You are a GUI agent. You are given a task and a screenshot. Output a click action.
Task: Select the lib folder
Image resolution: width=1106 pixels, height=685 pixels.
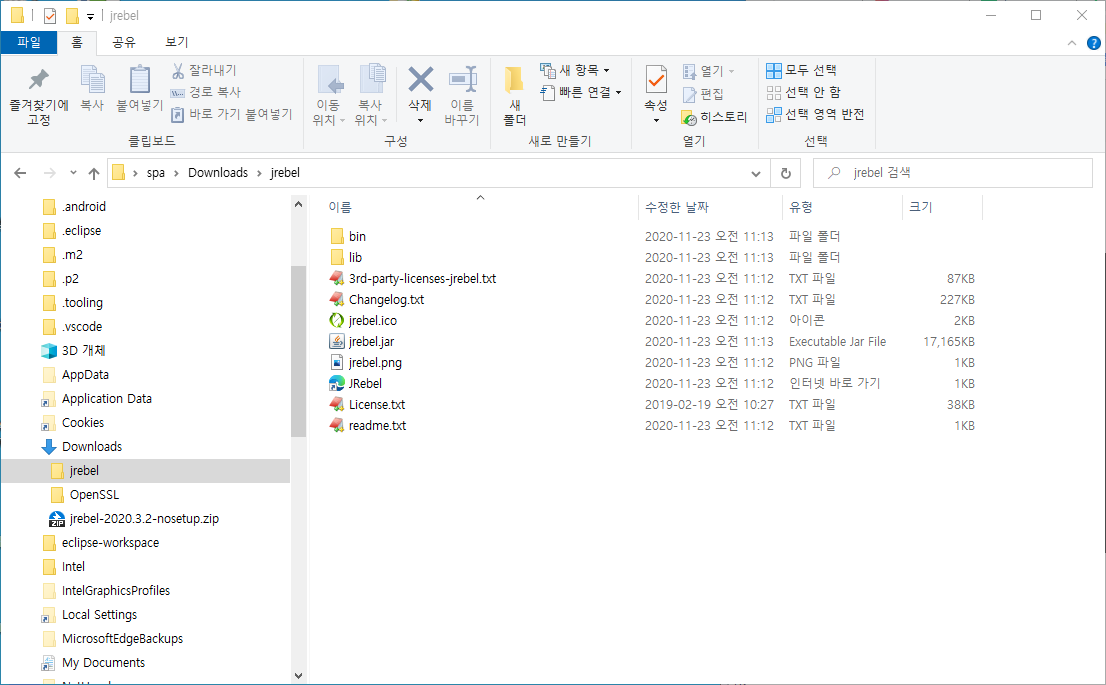point(356,257)
